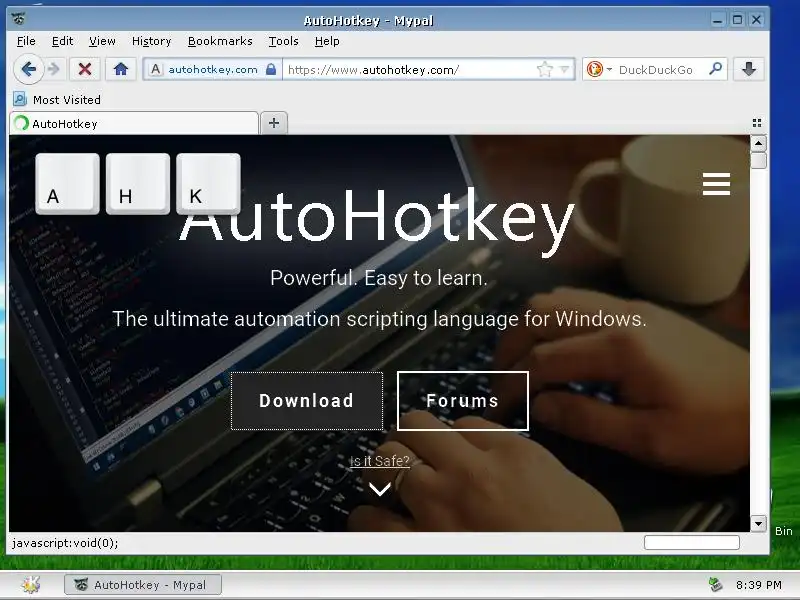Go back with the Back arrow button
The height and width of the screenshot is (600, 800).
point(29,69)
